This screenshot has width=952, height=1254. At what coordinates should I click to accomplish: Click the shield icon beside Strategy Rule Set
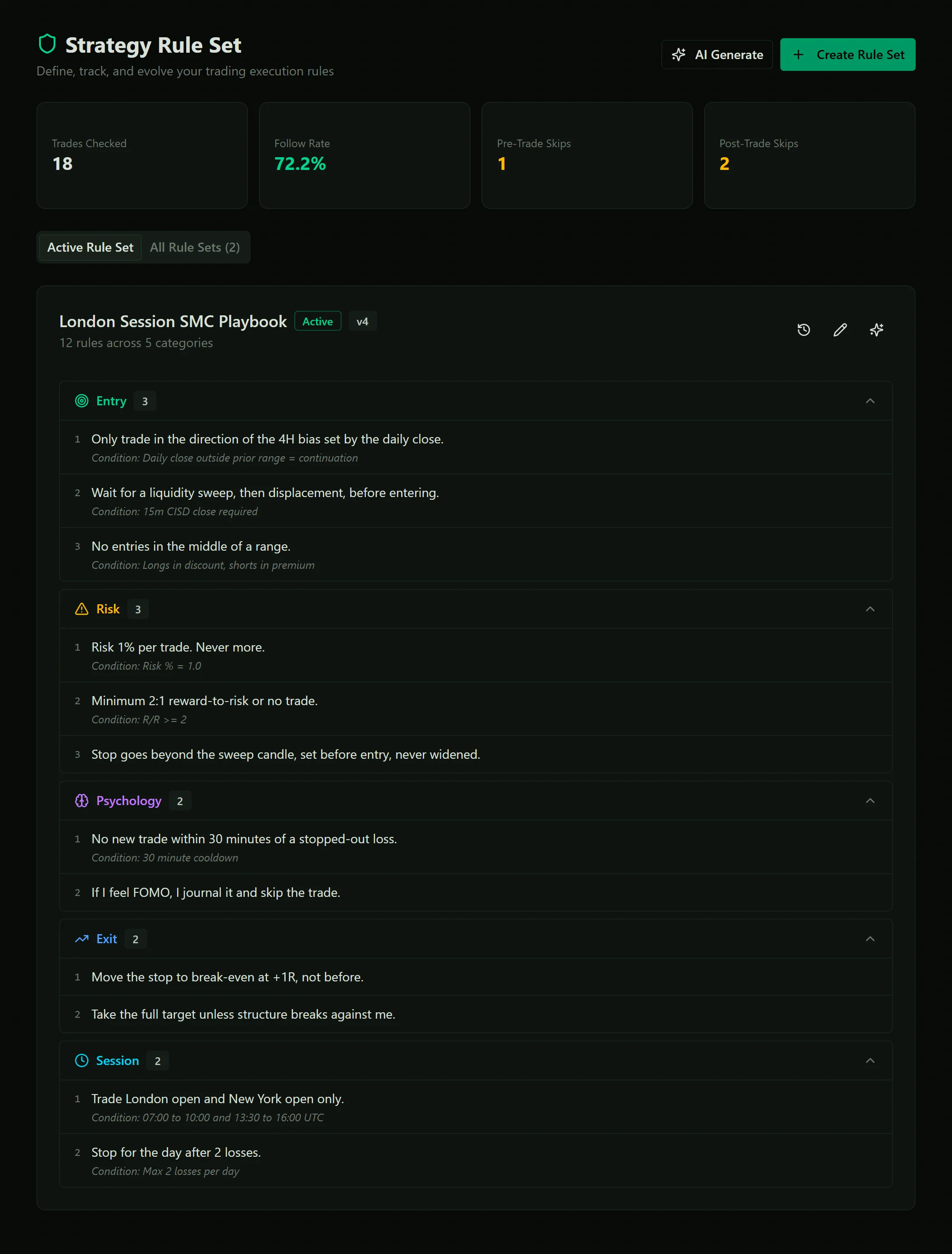(x=47, y=44)
